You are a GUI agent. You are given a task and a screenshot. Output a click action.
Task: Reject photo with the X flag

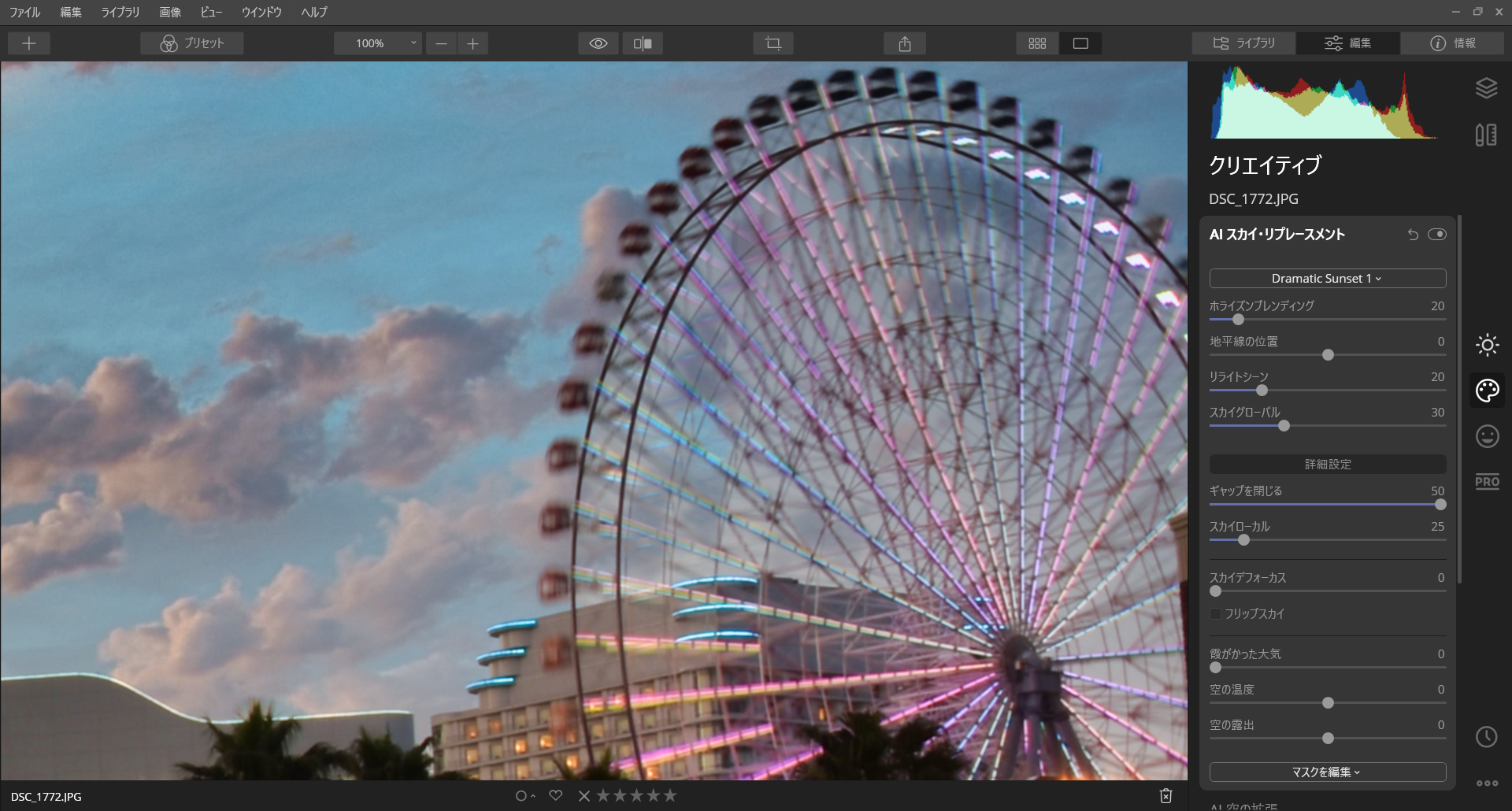click(584, 796)
